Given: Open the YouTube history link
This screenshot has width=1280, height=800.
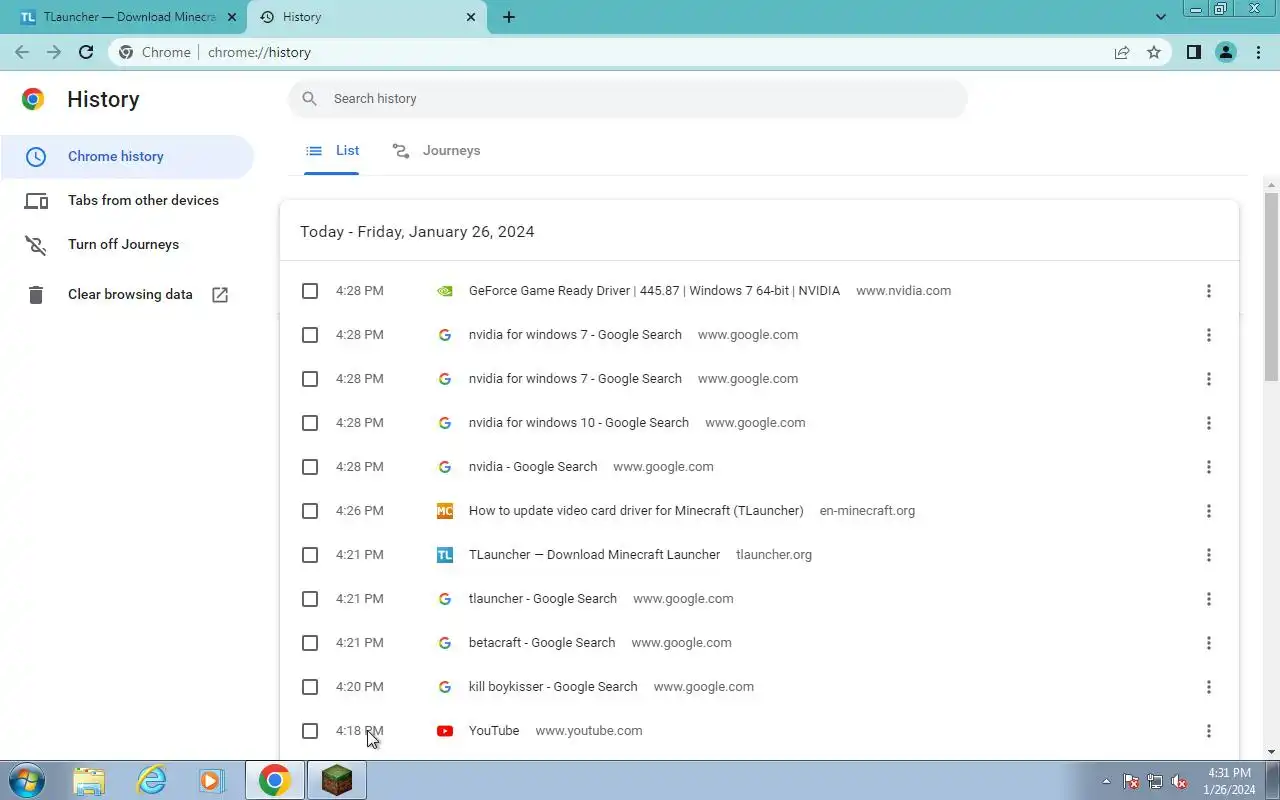Looking at the screenshot, I should 494,731.
